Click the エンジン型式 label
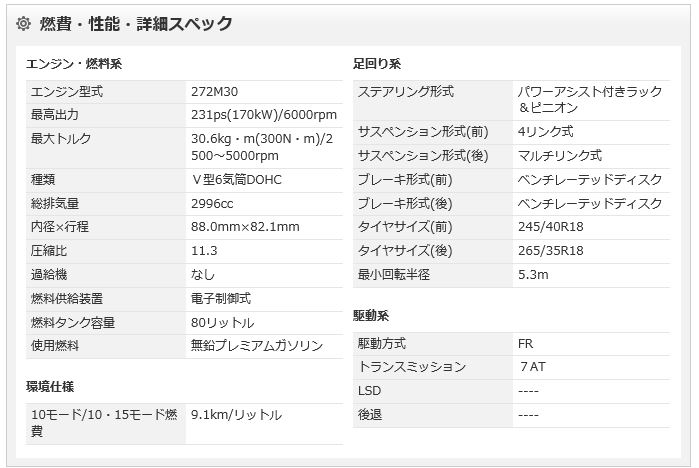The image size is (699, 468). tap(67, 92)
